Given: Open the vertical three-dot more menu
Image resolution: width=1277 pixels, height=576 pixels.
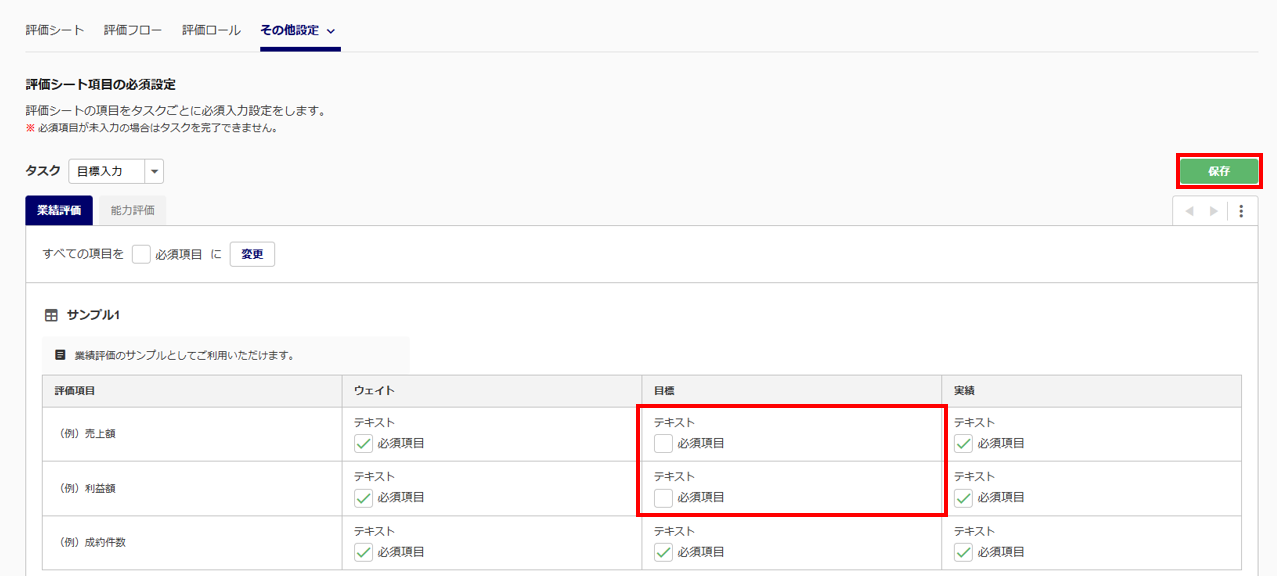Looking at the screenshot, I should click(1241, 211).
